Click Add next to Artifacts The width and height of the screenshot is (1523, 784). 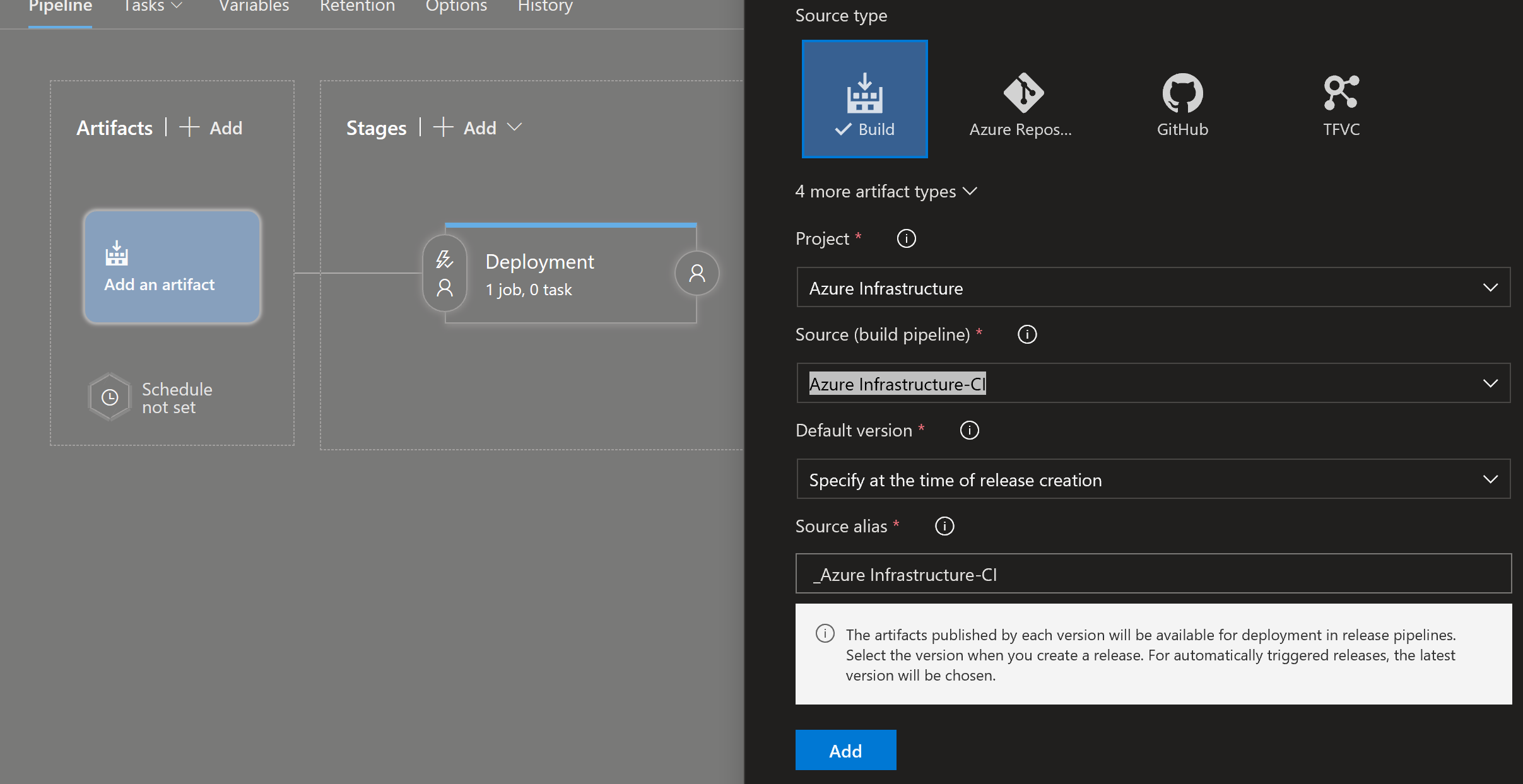point(226,128)
